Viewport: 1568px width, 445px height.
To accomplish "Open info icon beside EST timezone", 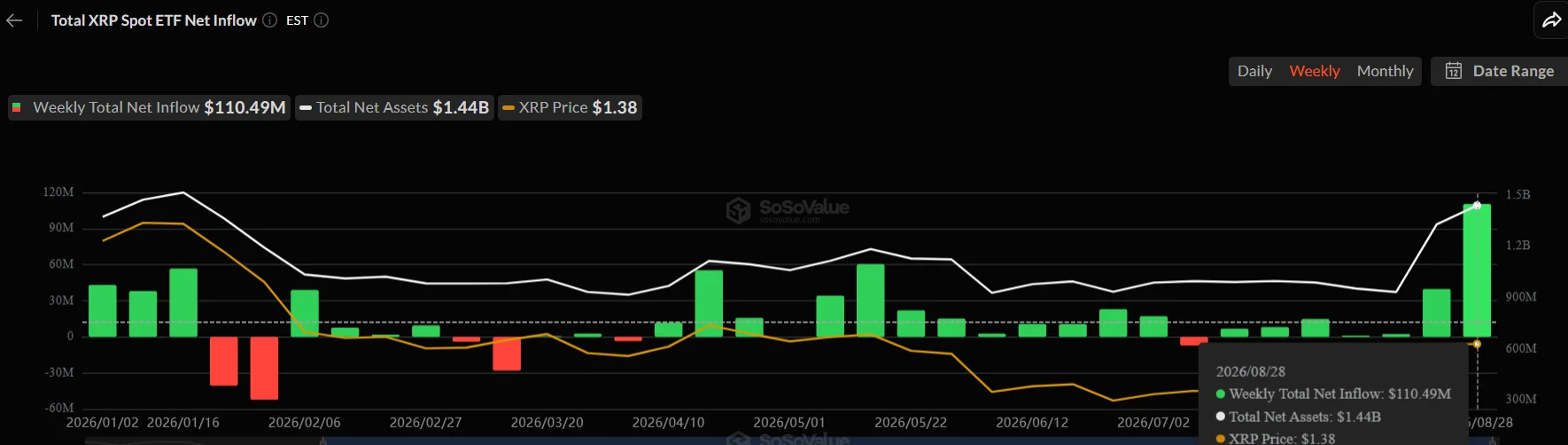I will pos(322,20).
